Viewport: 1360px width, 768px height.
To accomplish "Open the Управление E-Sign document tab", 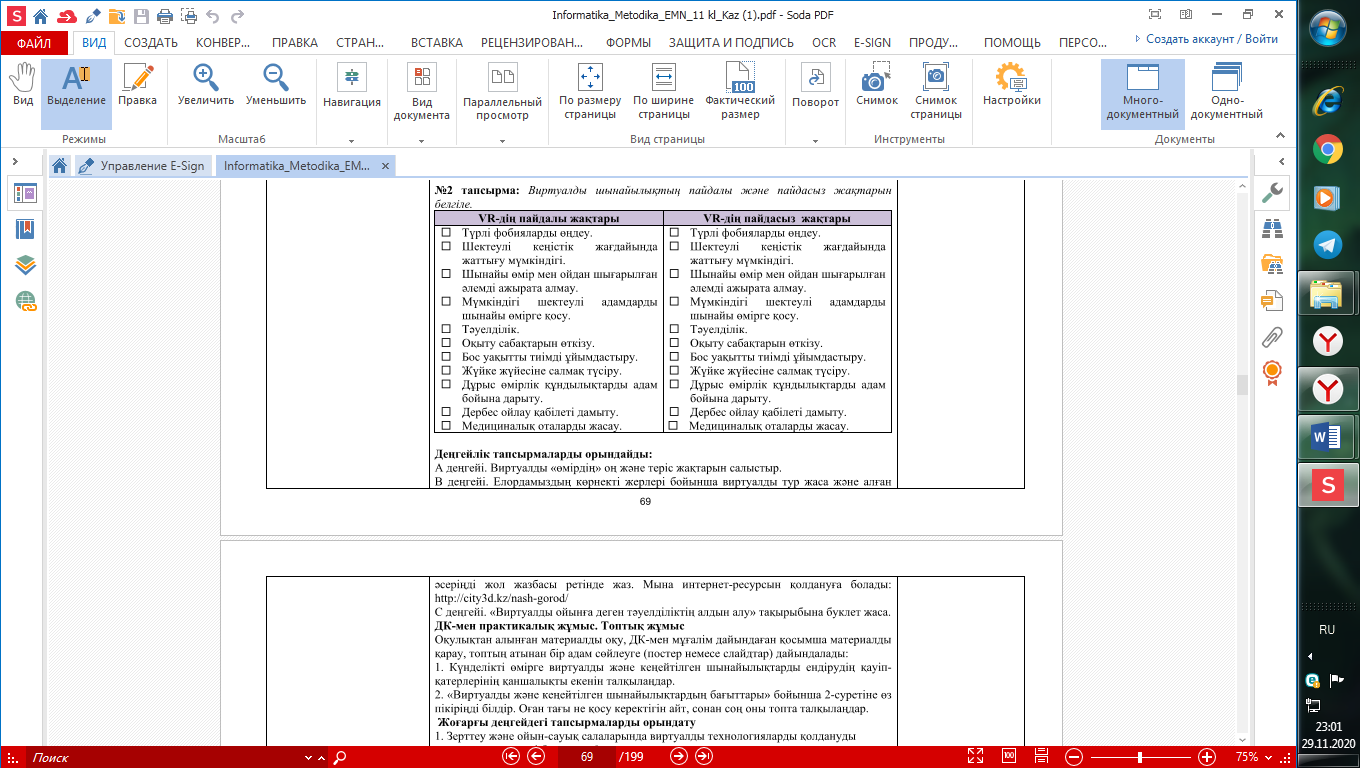I will [x=145, y=166].
